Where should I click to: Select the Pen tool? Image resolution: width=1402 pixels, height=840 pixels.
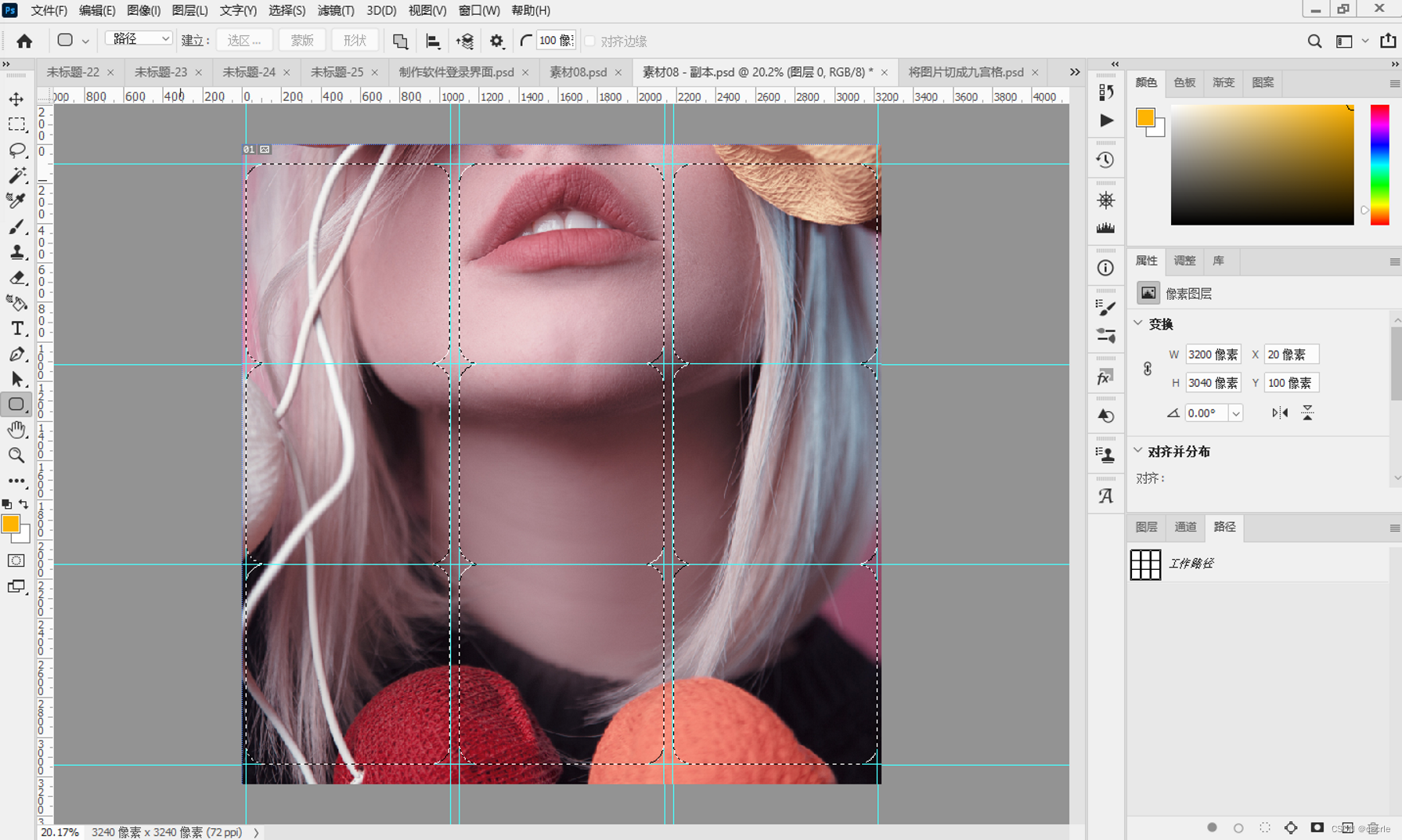tap(16, 354)
